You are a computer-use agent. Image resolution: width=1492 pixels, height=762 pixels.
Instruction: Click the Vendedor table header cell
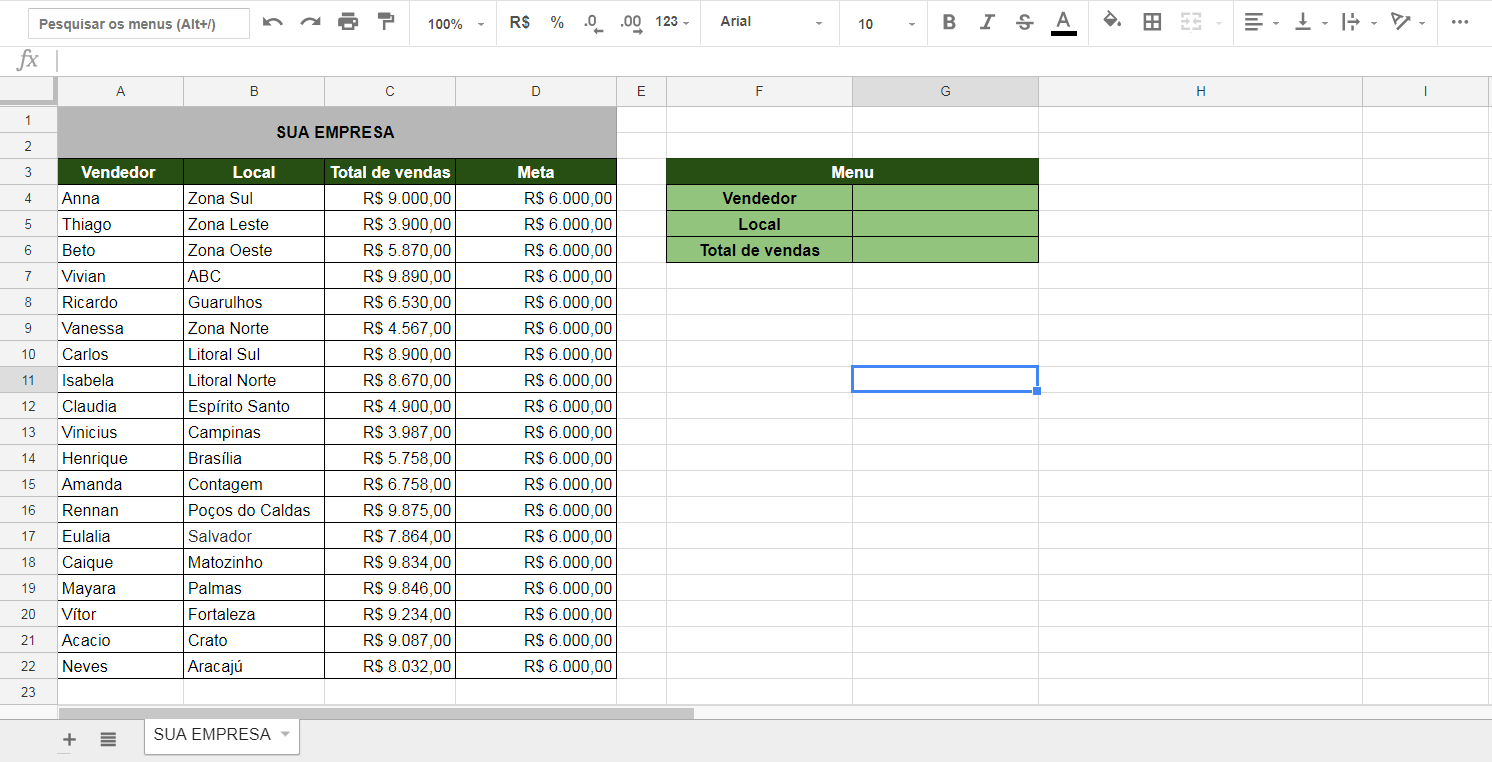[120, 172]
